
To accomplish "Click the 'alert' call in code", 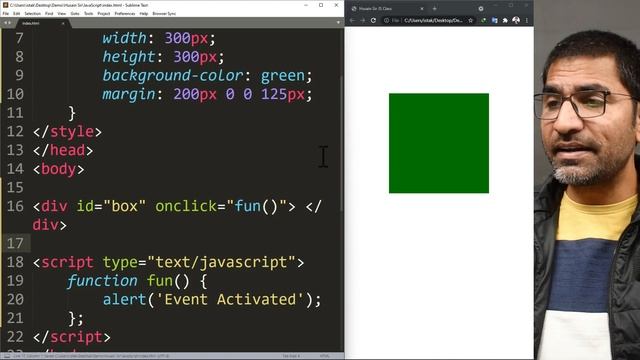I will (124, 300).
